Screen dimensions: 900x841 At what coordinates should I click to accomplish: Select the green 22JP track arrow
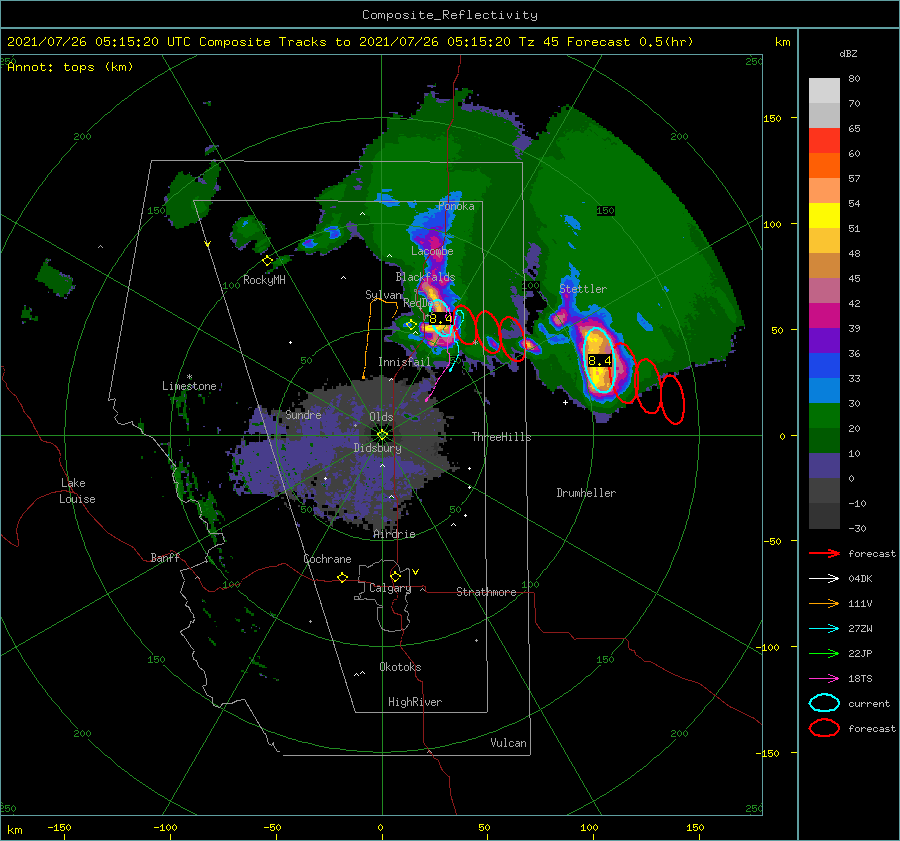[x=824, y=653]
